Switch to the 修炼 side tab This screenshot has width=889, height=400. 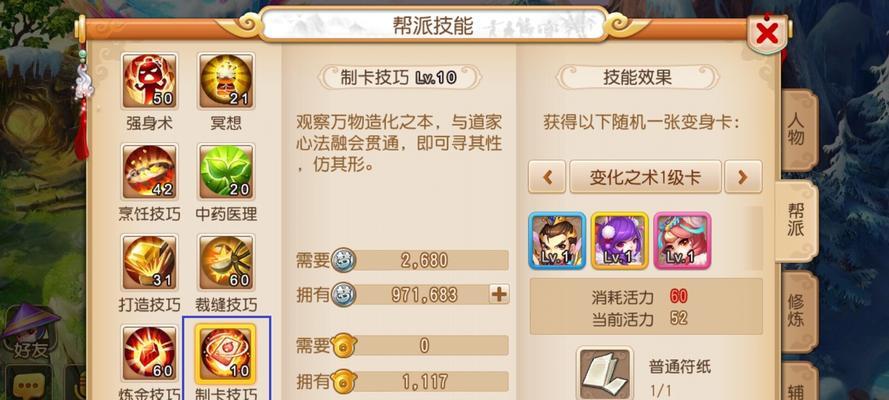click(798, 310)
